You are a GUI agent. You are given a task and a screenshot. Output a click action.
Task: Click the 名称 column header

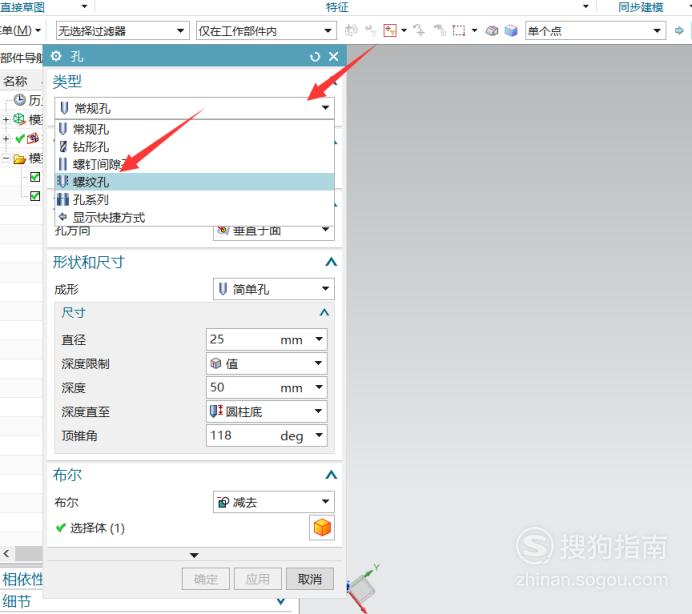point(16,81)
